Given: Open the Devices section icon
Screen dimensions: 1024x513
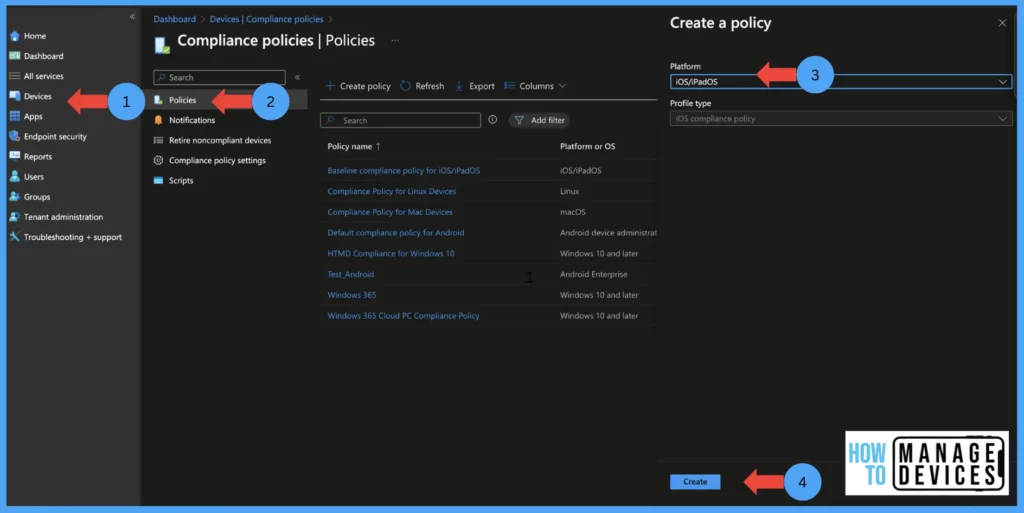Looking at the screenshot, I should click(14, 96).
